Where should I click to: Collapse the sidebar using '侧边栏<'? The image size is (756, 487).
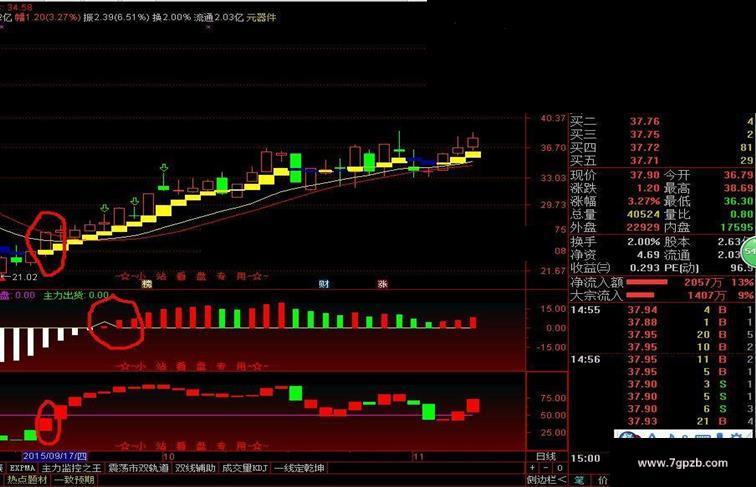tap(546, 480)
